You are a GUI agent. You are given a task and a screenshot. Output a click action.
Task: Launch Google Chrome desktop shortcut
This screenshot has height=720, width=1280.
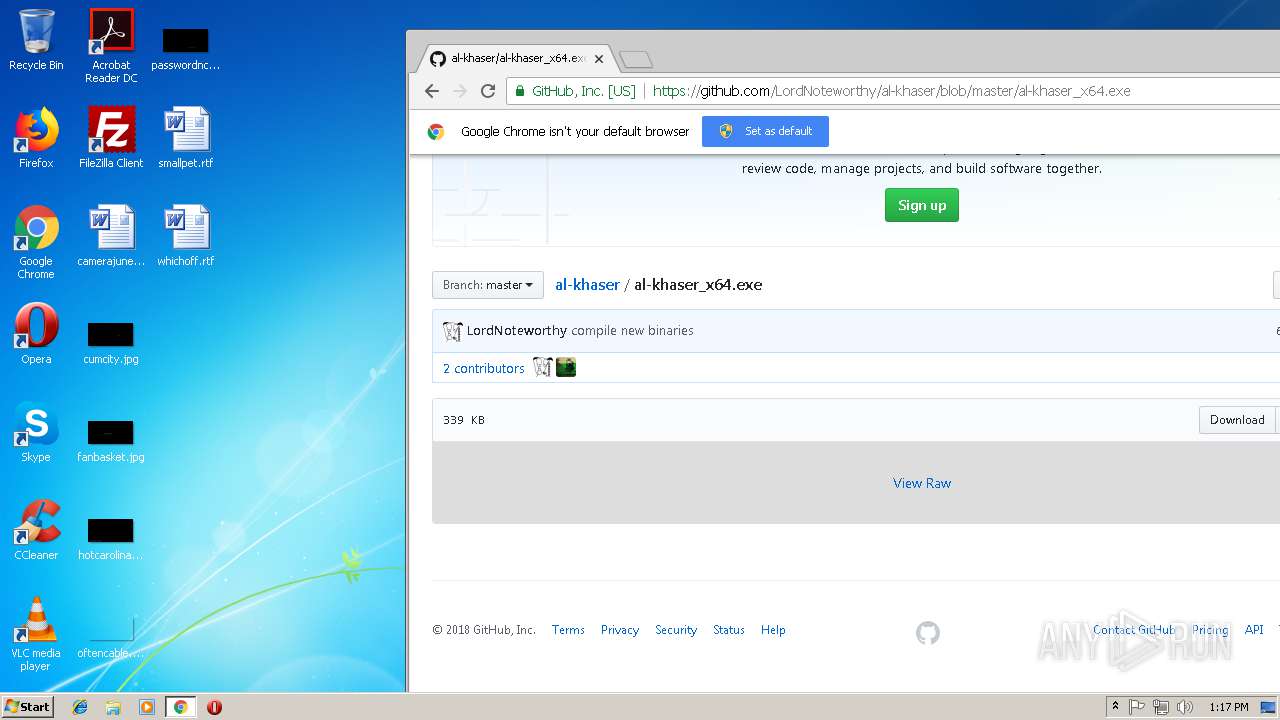click(36, 242)
